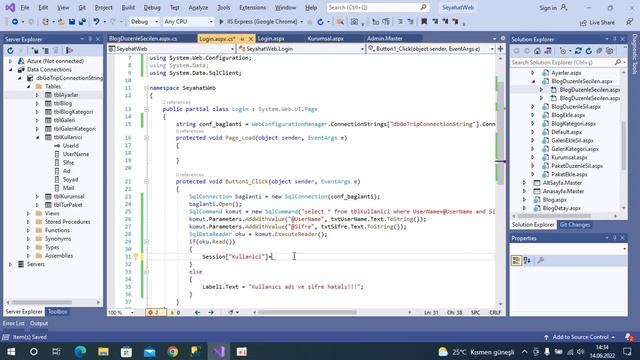Screen dimensions: 640x360
Task: Open Property Pages wrench icon
Action: click(541, 260)
